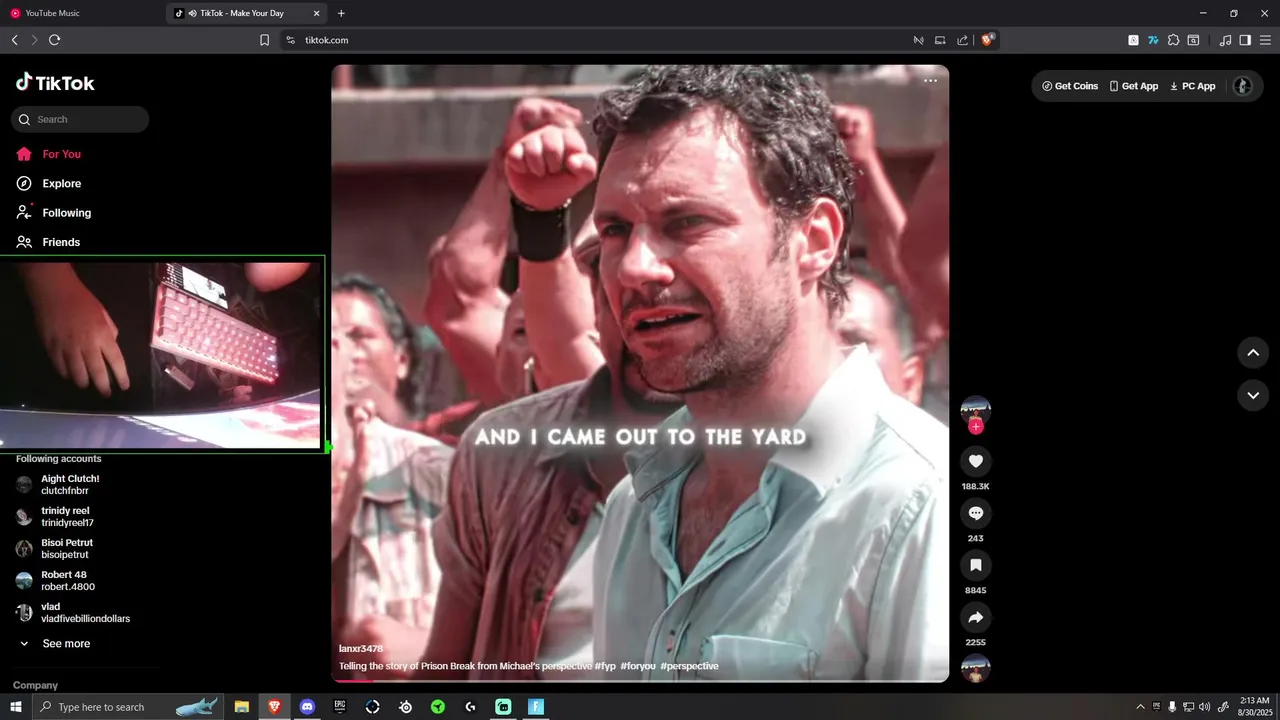The width and height of the screenshot is (1280, 720).
Task: Reload the page
Action: [x=54, y=40]
